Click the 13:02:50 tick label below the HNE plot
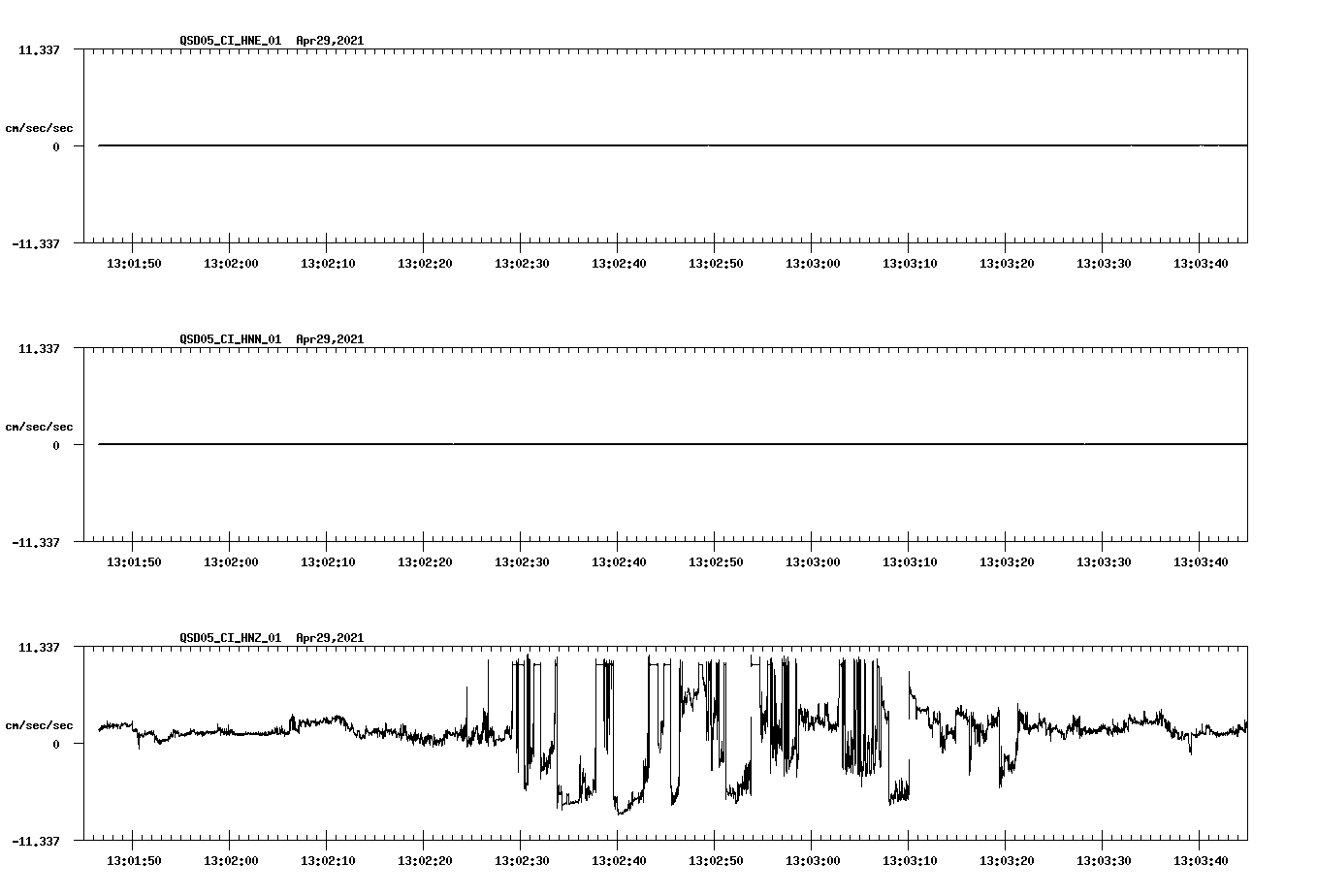1317x896 pixels. 718,262
